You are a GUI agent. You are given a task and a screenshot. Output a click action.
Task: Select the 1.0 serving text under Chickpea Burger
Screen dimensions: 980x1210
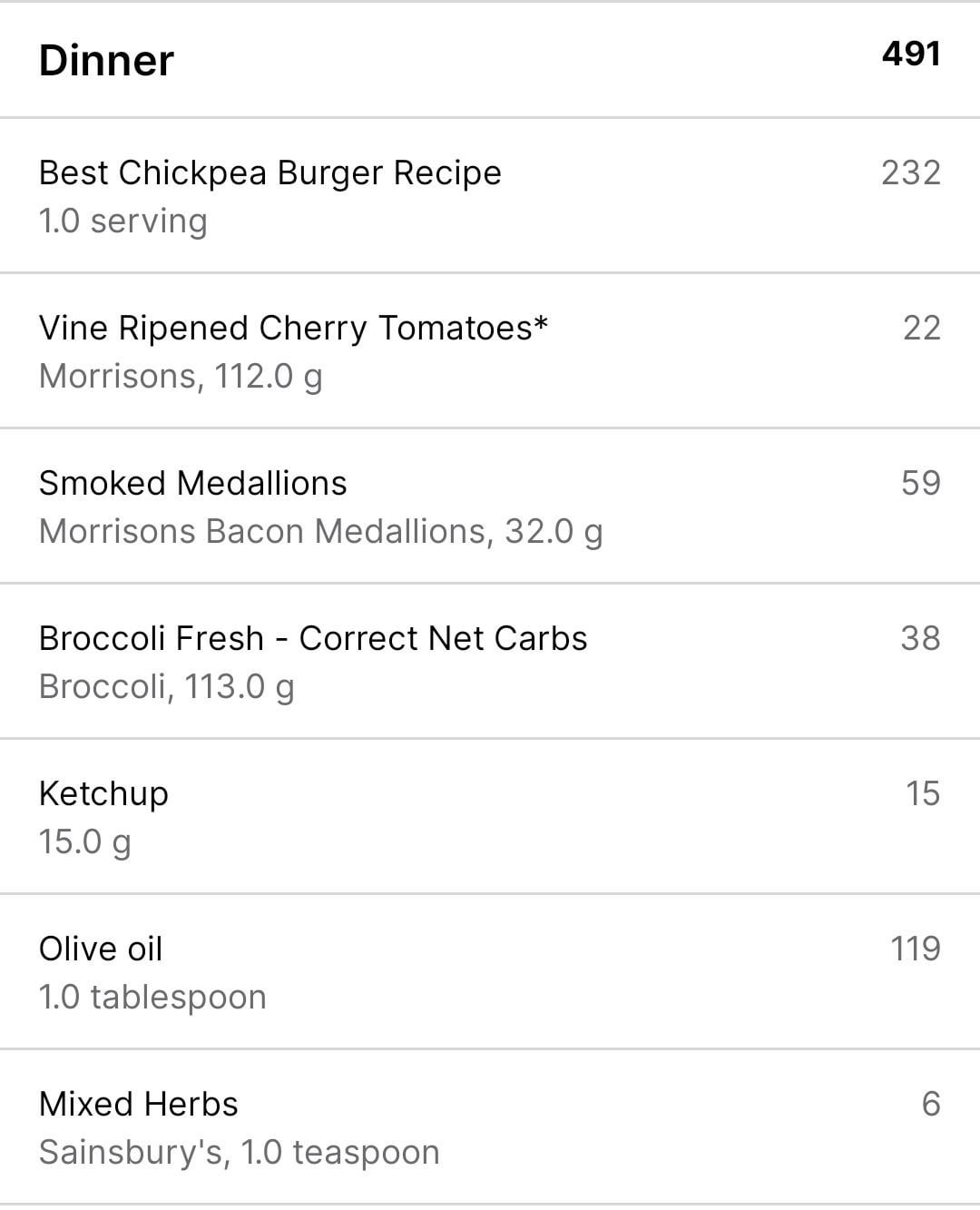122,221
